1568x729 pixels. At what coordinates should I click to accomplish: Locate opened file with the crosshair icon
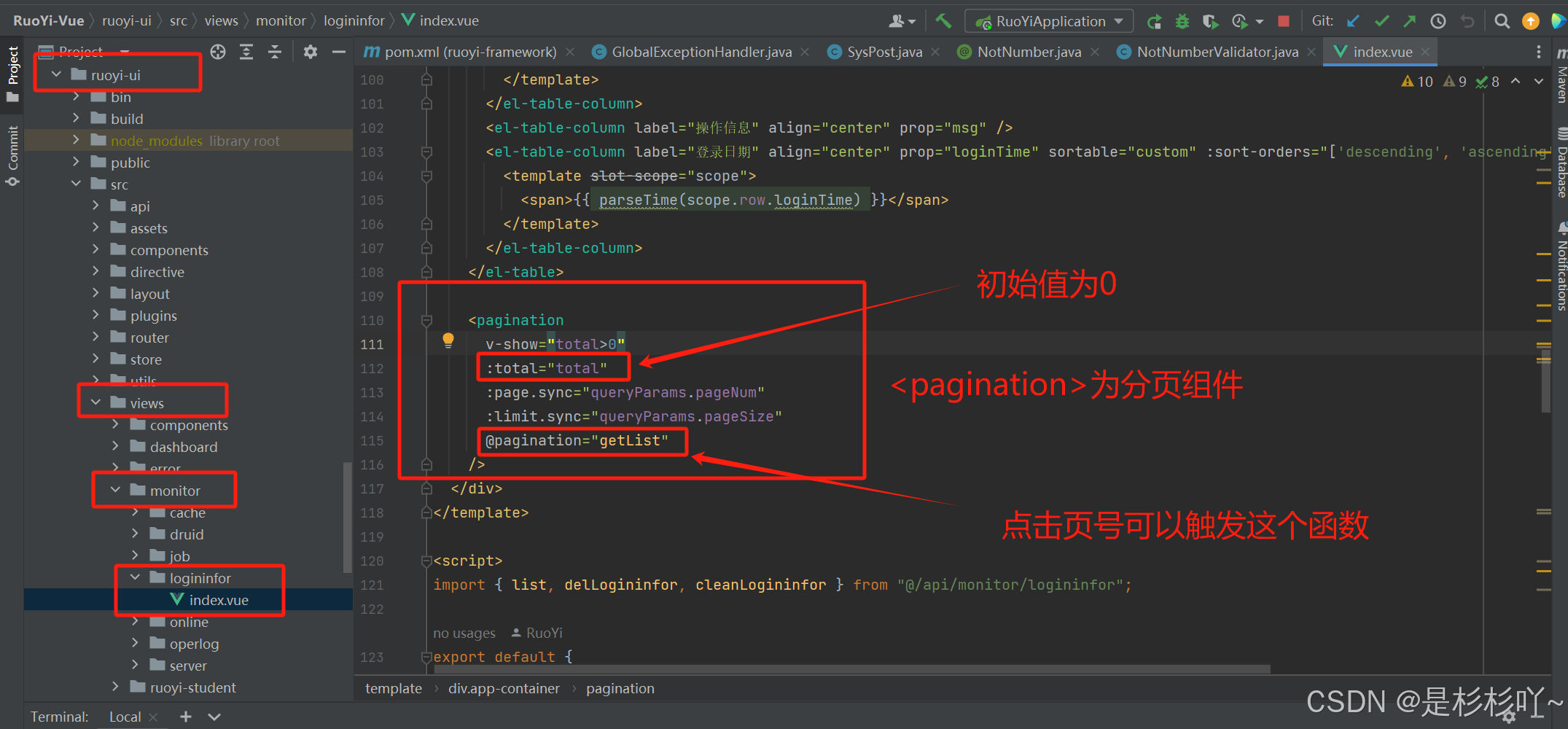(218, 52)
